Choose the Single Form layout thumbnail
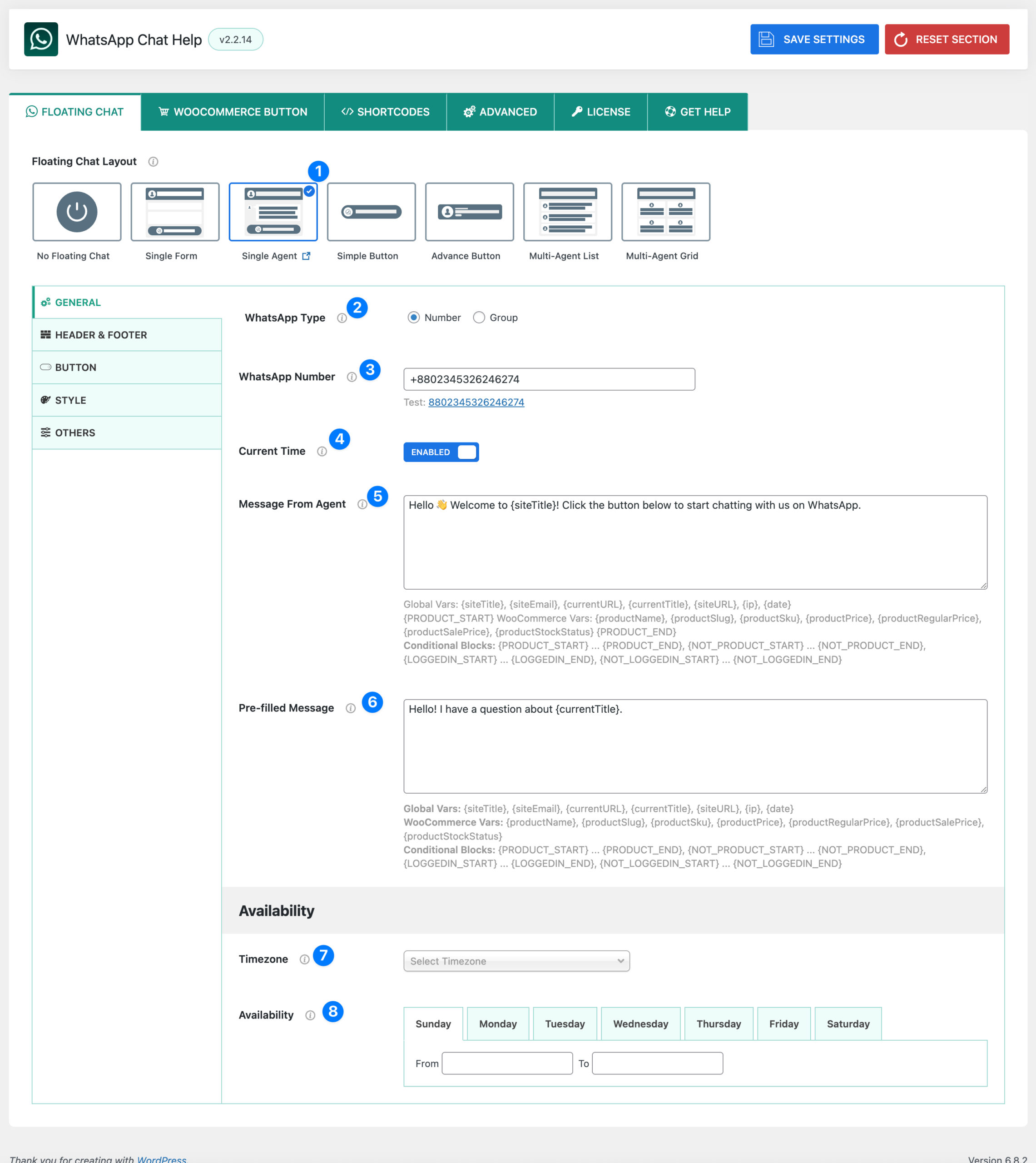This screenshot has width=1036, height=1163. pos(175,212)
